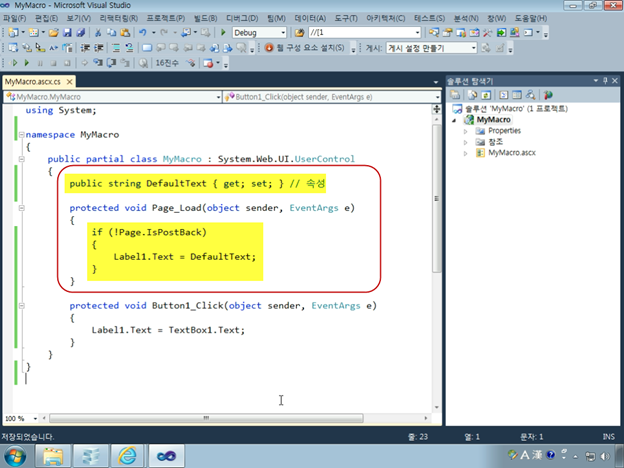Open the MyMacro.MyMacro class dropdown
The image size is (624, 468).
click(218, 97)
